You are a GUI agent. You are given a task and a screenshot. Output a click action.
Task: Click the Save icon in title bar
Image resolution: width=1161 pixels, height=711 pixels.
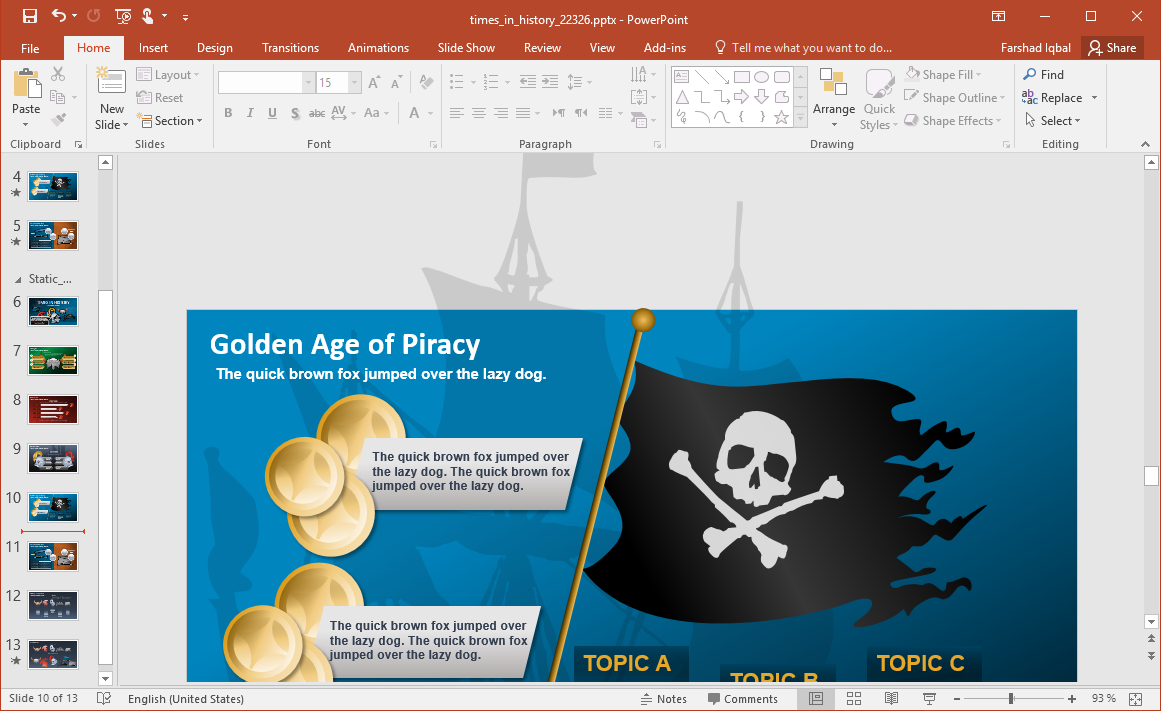[x=29, y=16]
